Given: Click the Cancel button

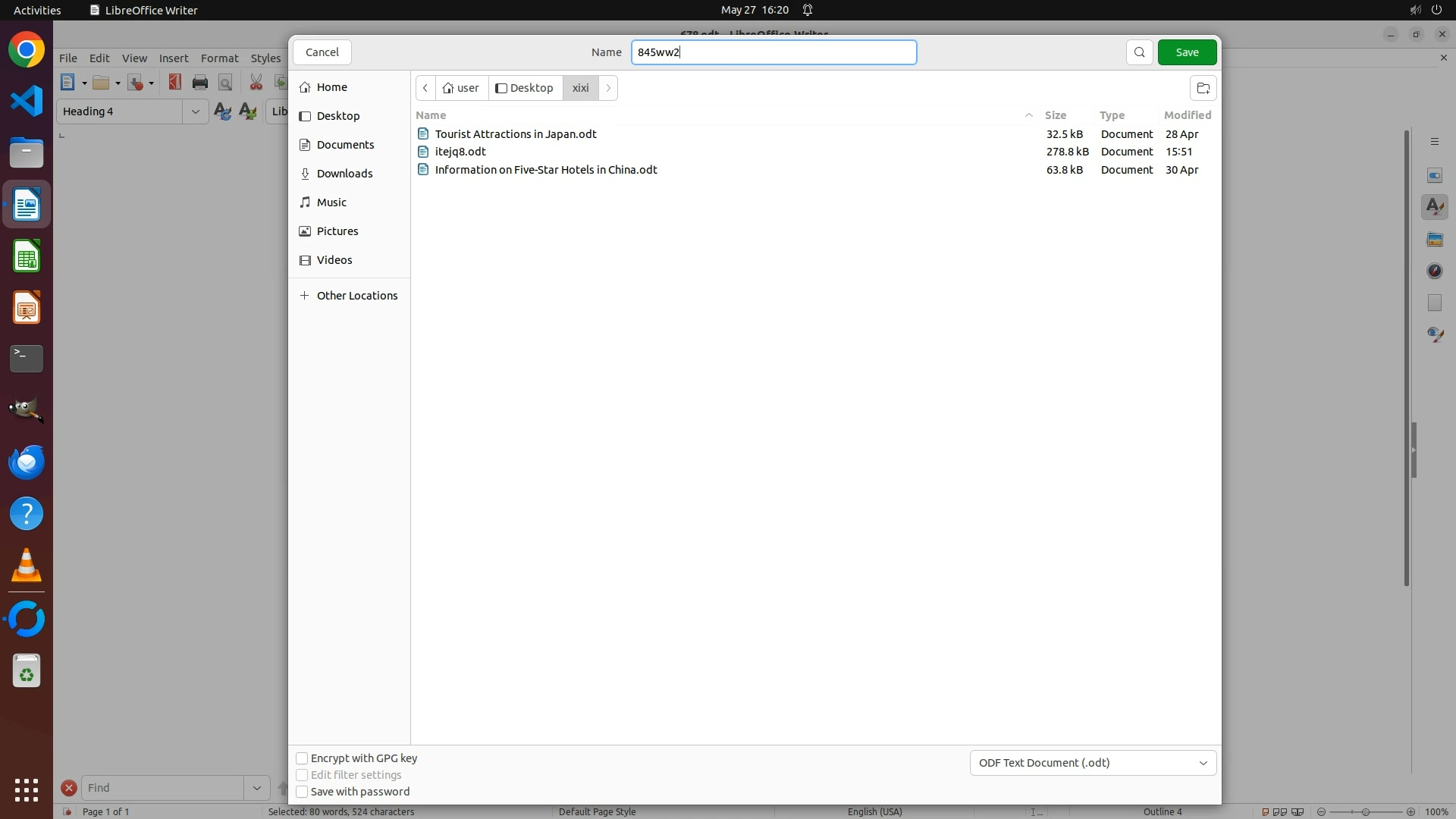Looking at the screenshot, I should [322, 52].
